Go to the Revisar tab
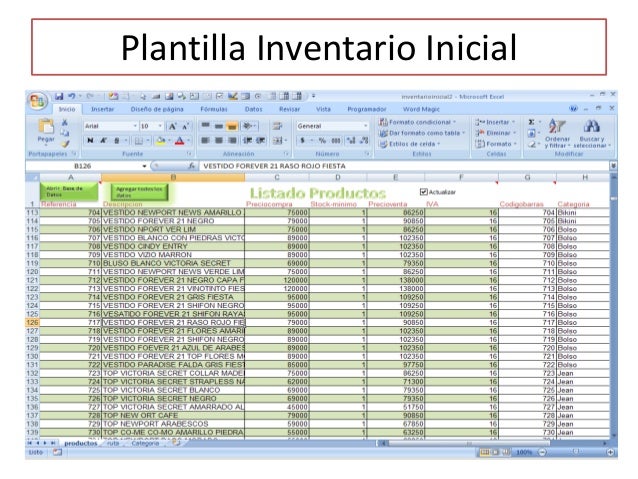The width and height of the screenshot is (638, 479). click(289, 109)
